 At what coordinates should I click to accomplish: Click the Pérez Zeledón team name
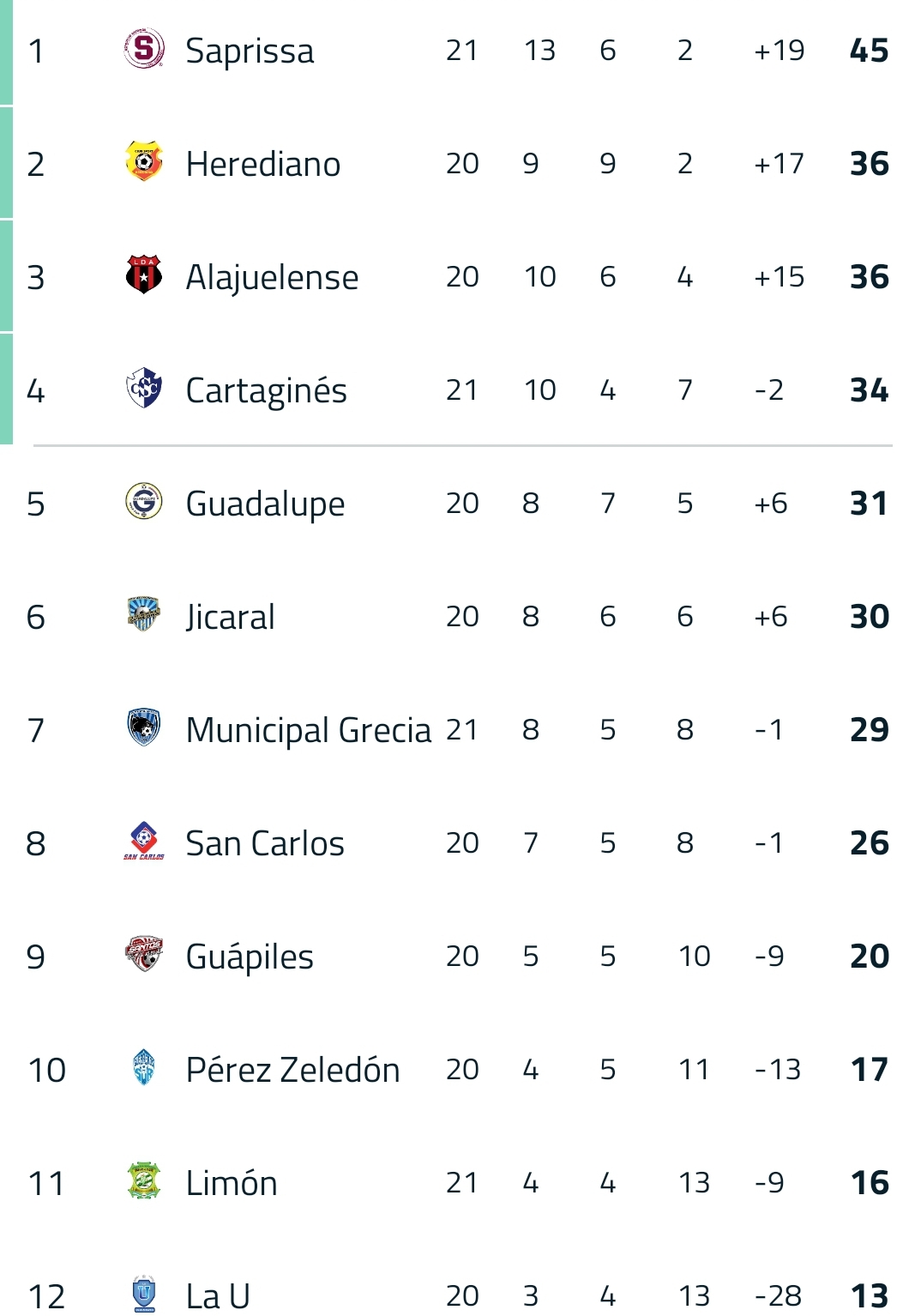[292, 1070]
